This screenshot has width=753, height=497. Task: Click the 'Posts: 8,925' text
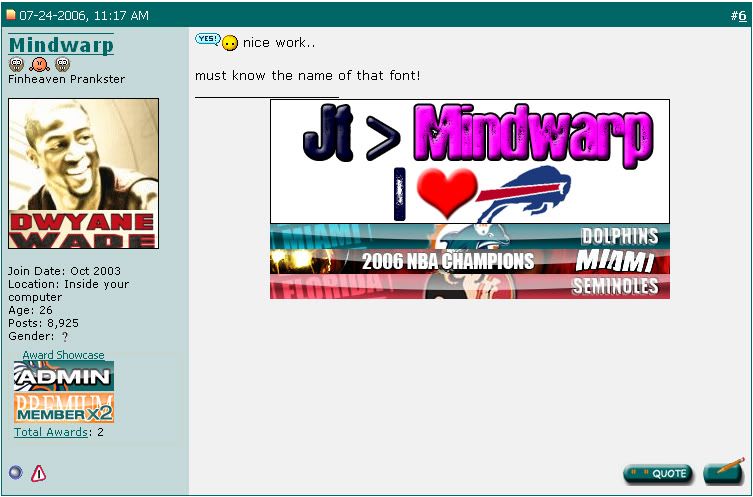43,323
